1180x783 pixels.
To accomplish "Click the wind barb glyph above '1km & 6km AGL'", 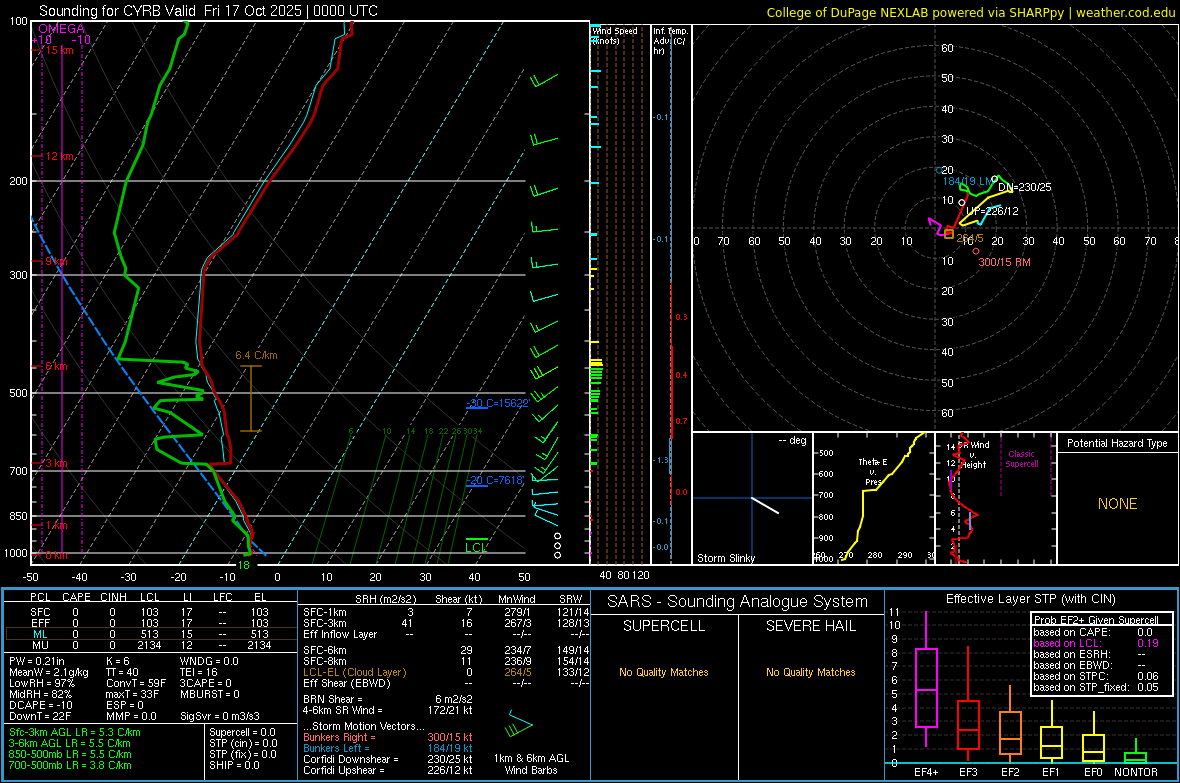I will (518, 724).
